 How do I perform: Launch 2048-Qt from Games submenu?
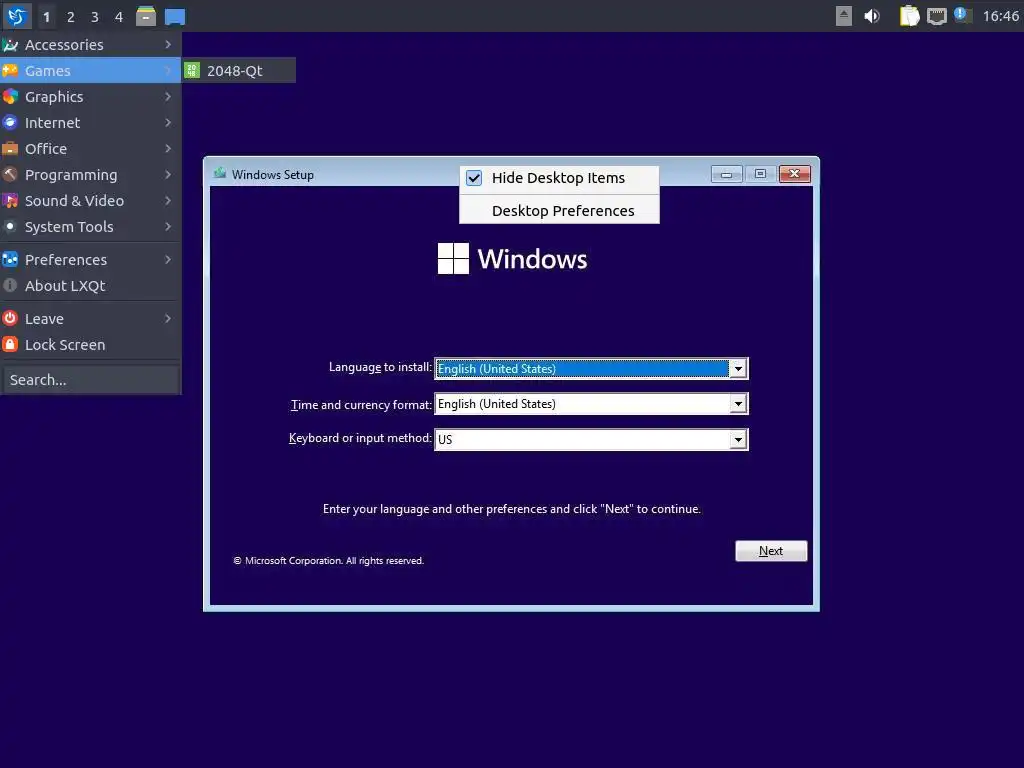(x=239, y=71)
